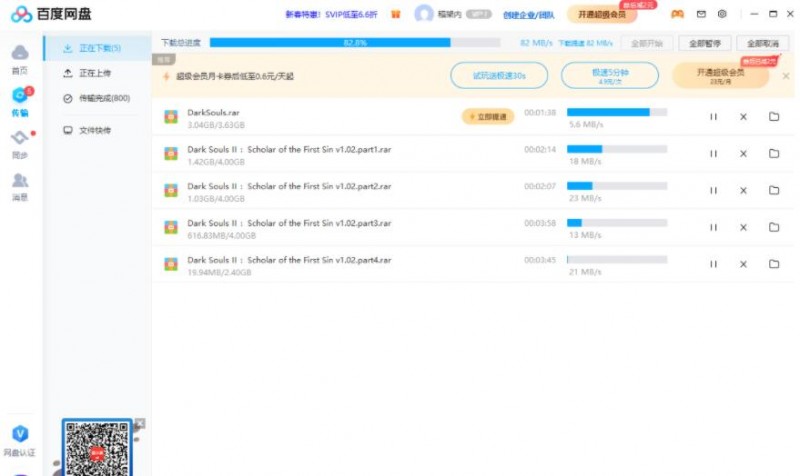800x476 pixels.
Task: Pause the v1.02.part4.rar download
Action: [x=713, y=264]
